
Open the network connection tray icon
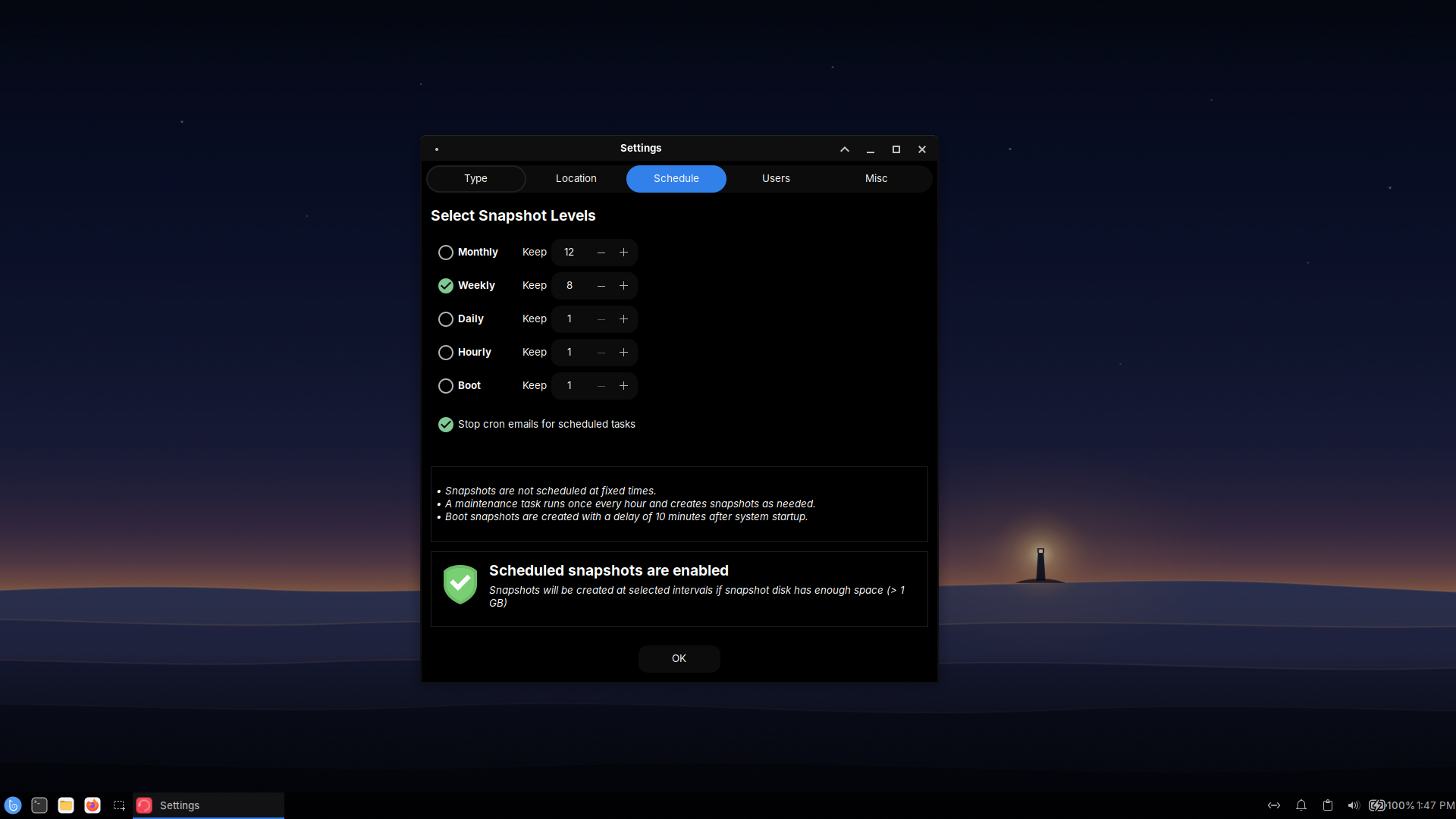click(1274, 805)
